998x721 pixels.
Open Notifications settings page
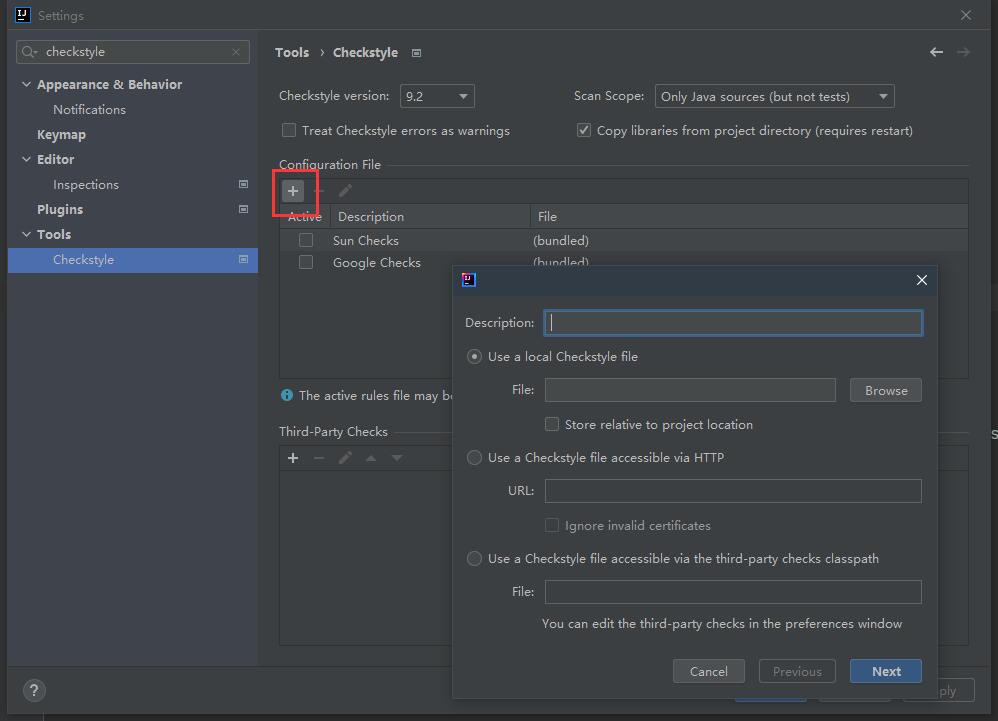(90, 109)
